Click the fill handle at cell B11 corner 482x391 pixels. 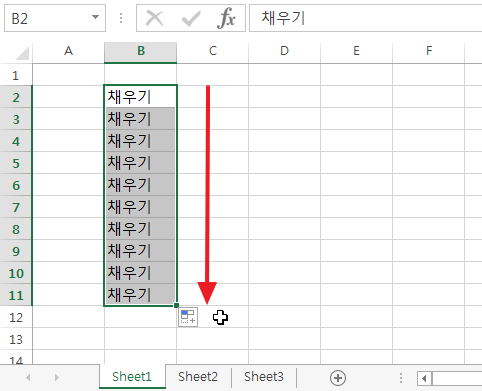tap(176, 305)
